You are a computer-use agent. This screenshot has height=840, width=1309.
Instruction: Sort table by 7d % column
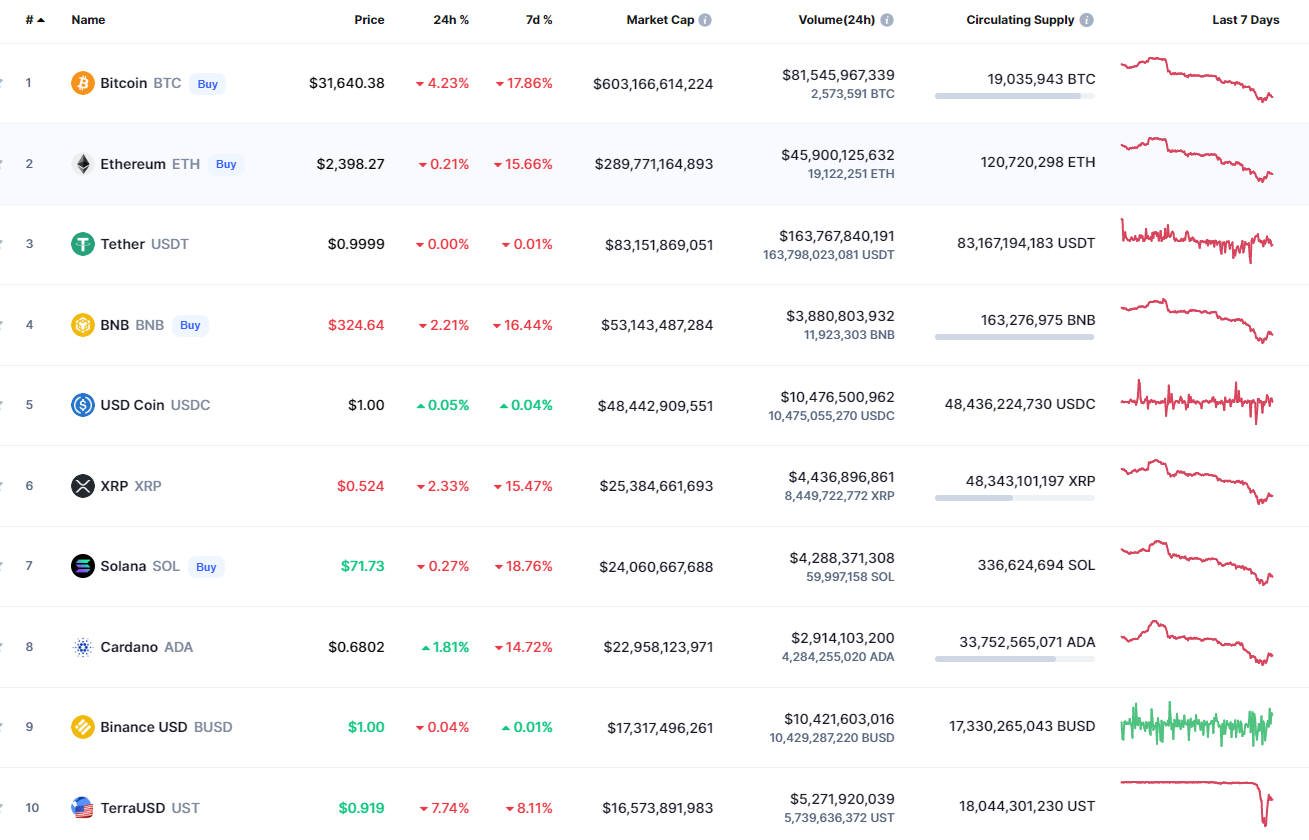click(539, 20)
